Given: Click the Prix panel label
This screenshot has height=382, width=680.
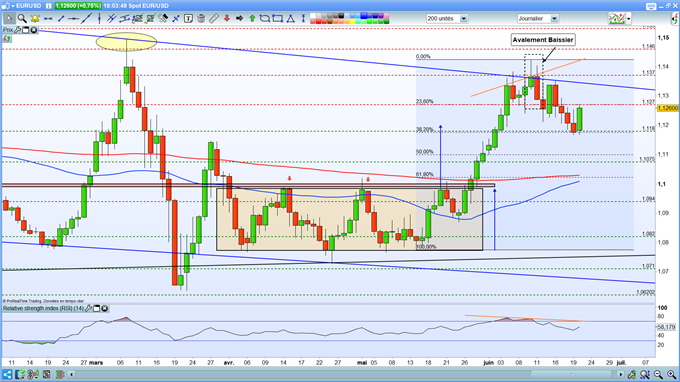Looking at the screenshot, I should pyautogui.click(x=7, y=29).
